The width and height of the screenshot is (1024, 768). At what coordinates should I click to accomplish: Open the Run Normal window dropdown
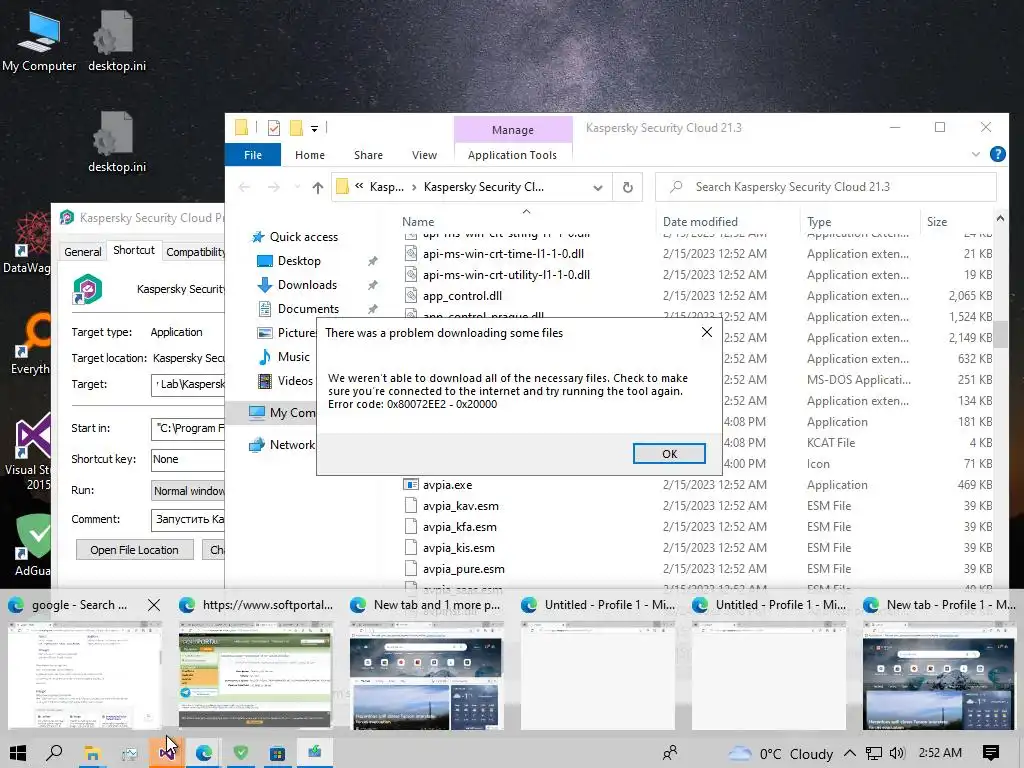[188, 490]
